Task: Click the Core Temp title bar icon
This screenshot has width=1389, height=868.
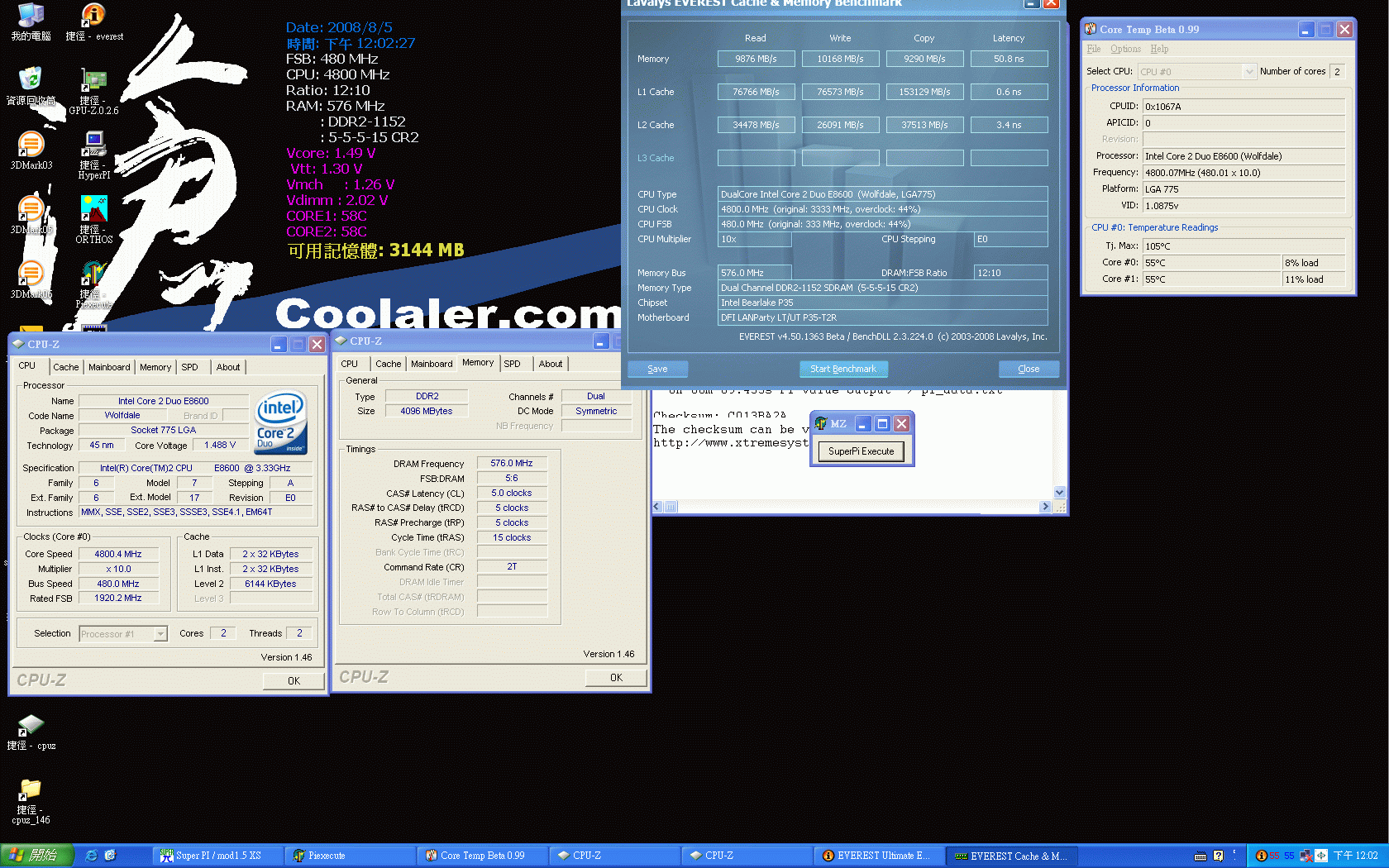Action: [1091, 29]
